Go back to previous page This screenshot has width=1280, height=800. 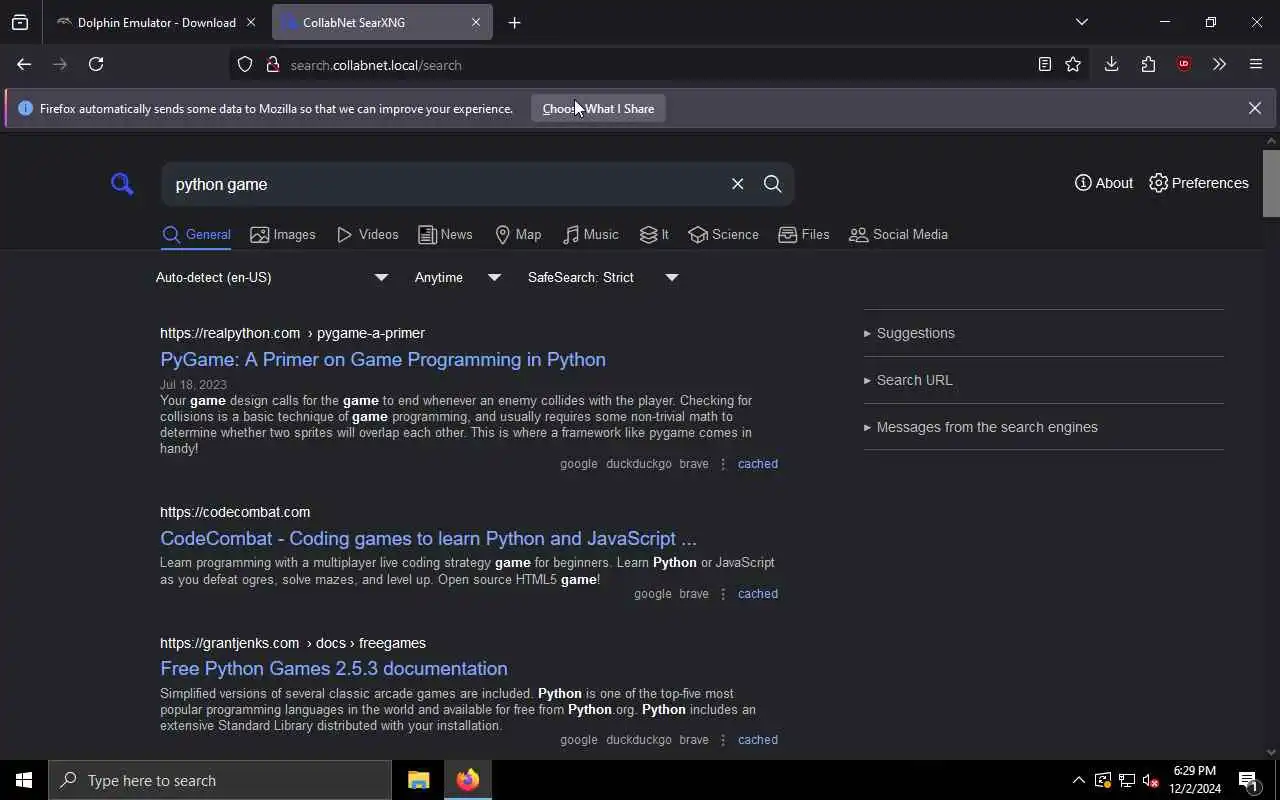pyautogui.click(x=24, y=64)
